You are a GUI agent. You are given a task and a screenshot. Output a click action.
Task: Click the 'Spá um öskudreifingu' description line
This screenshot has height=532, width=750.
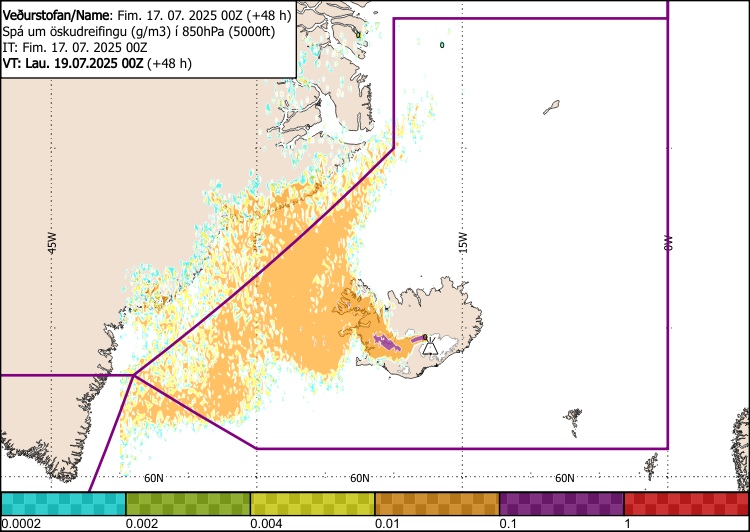(x=139, y=32)
